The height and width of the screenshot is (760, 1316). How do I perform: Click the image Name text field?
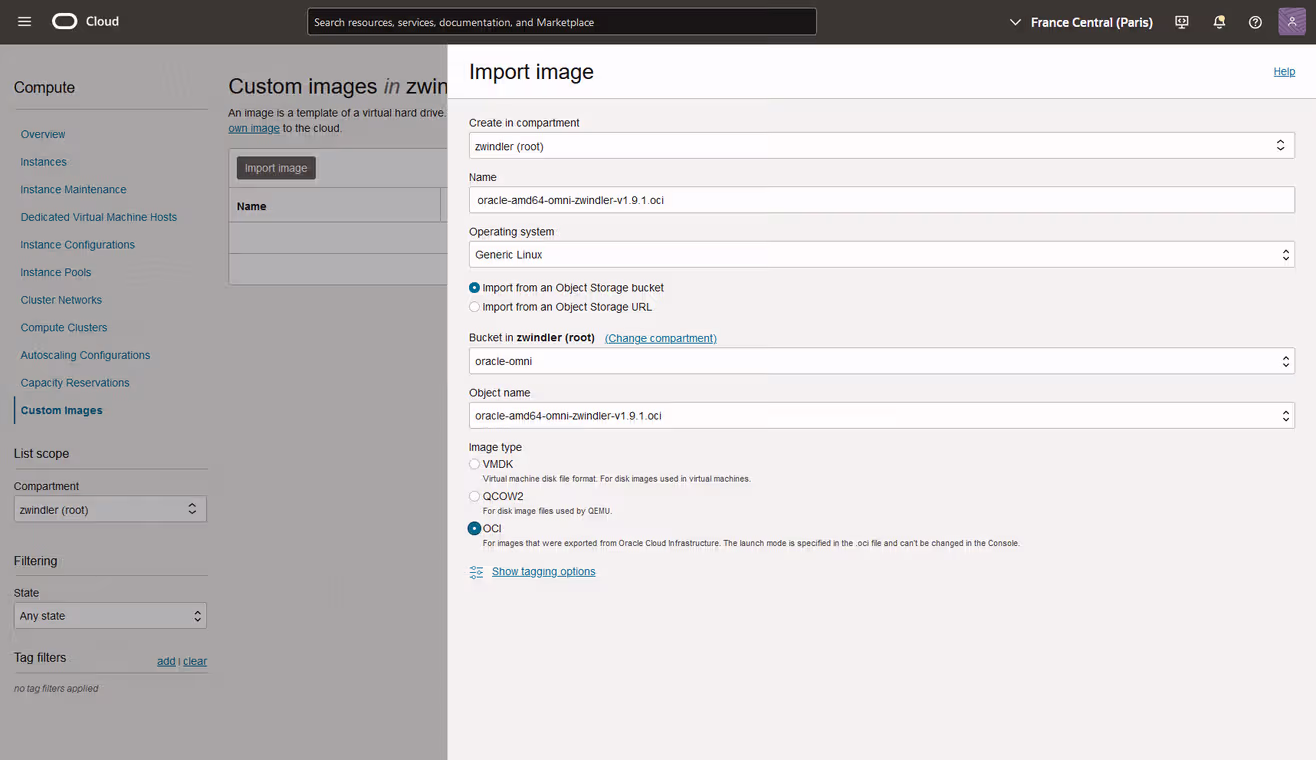tap(881, 200)
